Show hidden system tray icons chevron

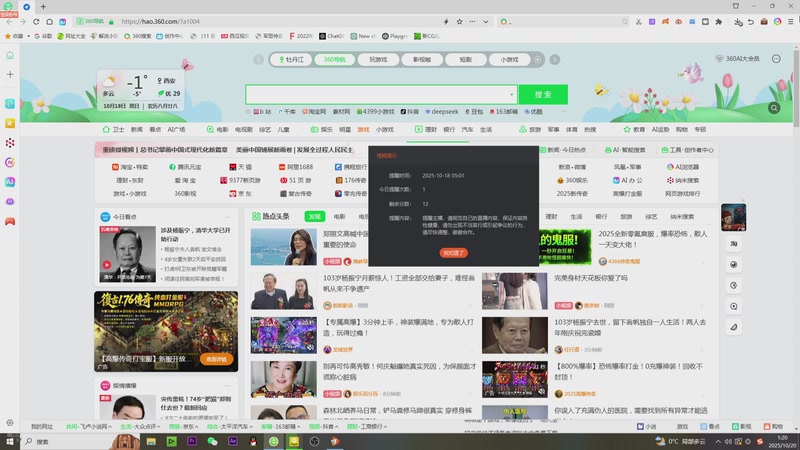tap(718, 441)
